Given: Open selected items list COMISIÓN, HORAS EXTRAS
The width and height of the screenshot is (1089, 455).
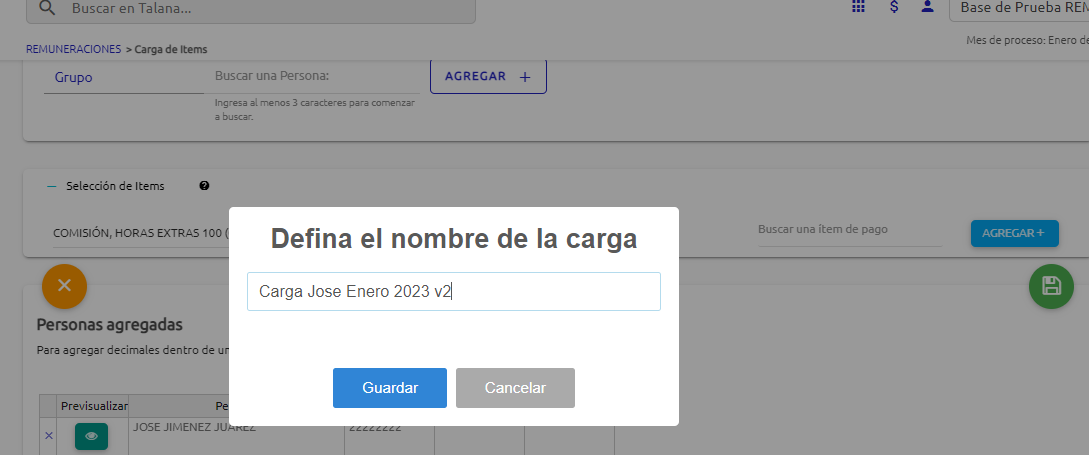Looking at the screenshot, I should click(140, 233).
